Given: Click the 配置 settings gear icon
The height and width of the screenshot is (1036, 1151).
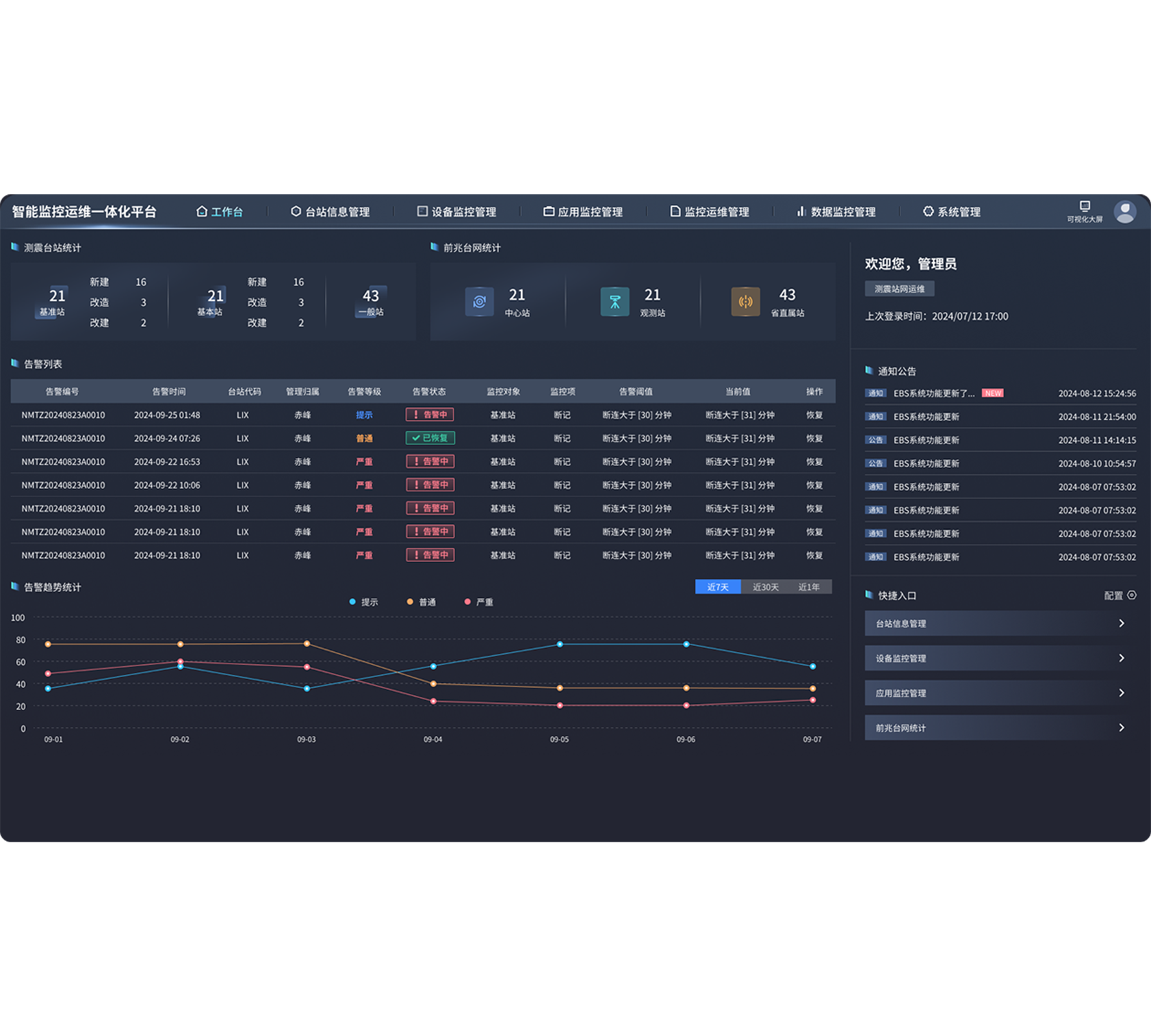Looking at the screenshot, I should tap(1132, 595).
